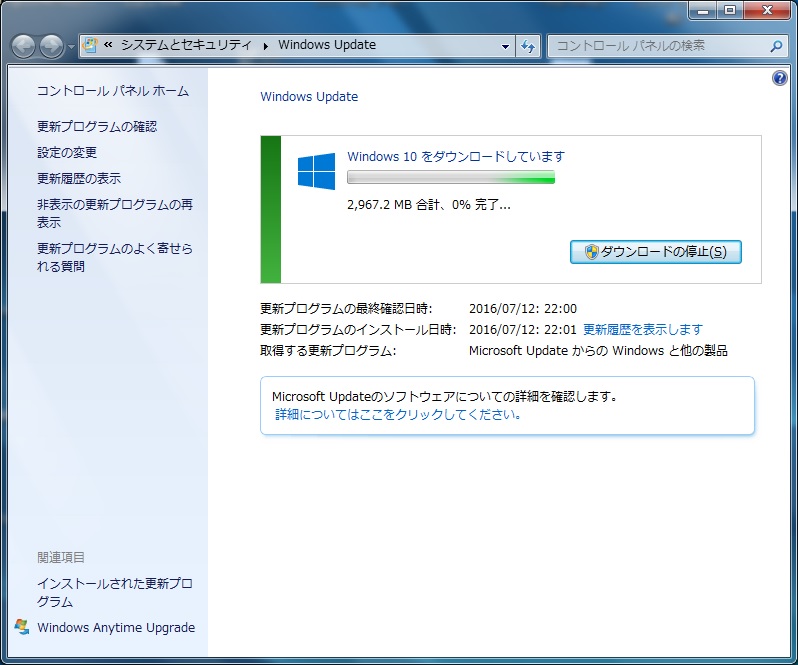Select 更新プログラムの確認 in sidebar

click(97, 127)
